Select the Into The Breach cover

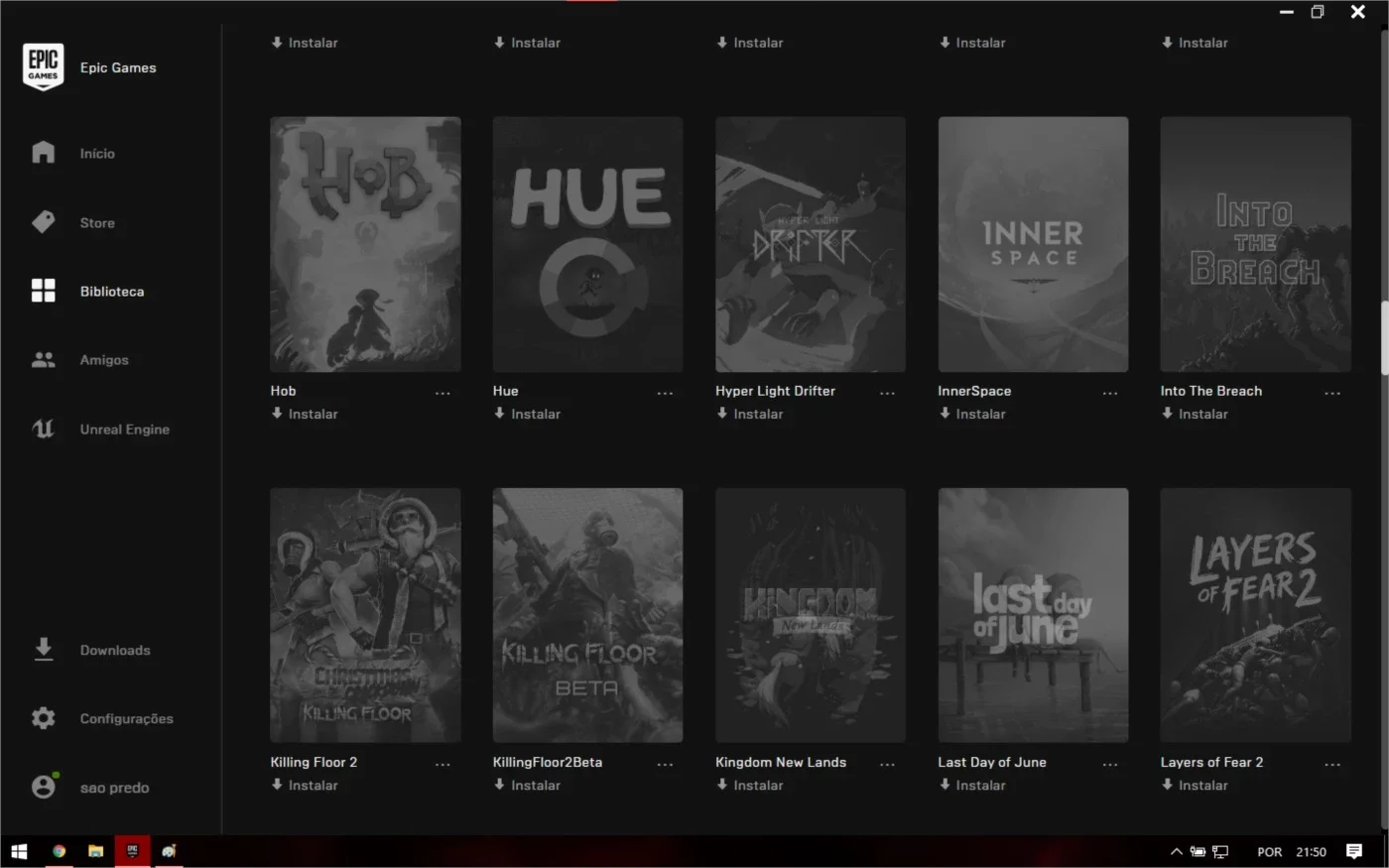1256,244
